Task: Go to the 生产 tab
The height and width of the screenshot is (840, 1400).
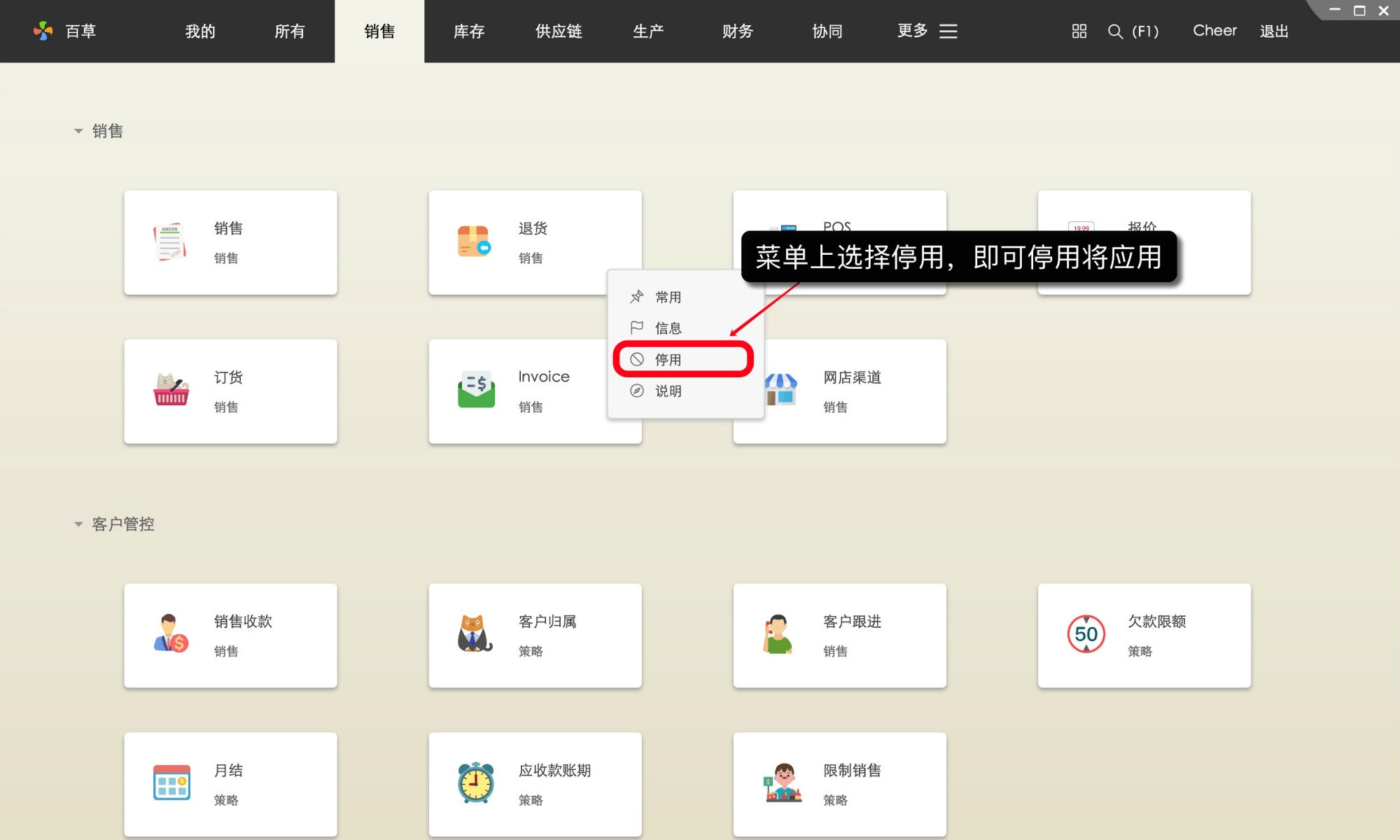Action: [x=648, y=31]
